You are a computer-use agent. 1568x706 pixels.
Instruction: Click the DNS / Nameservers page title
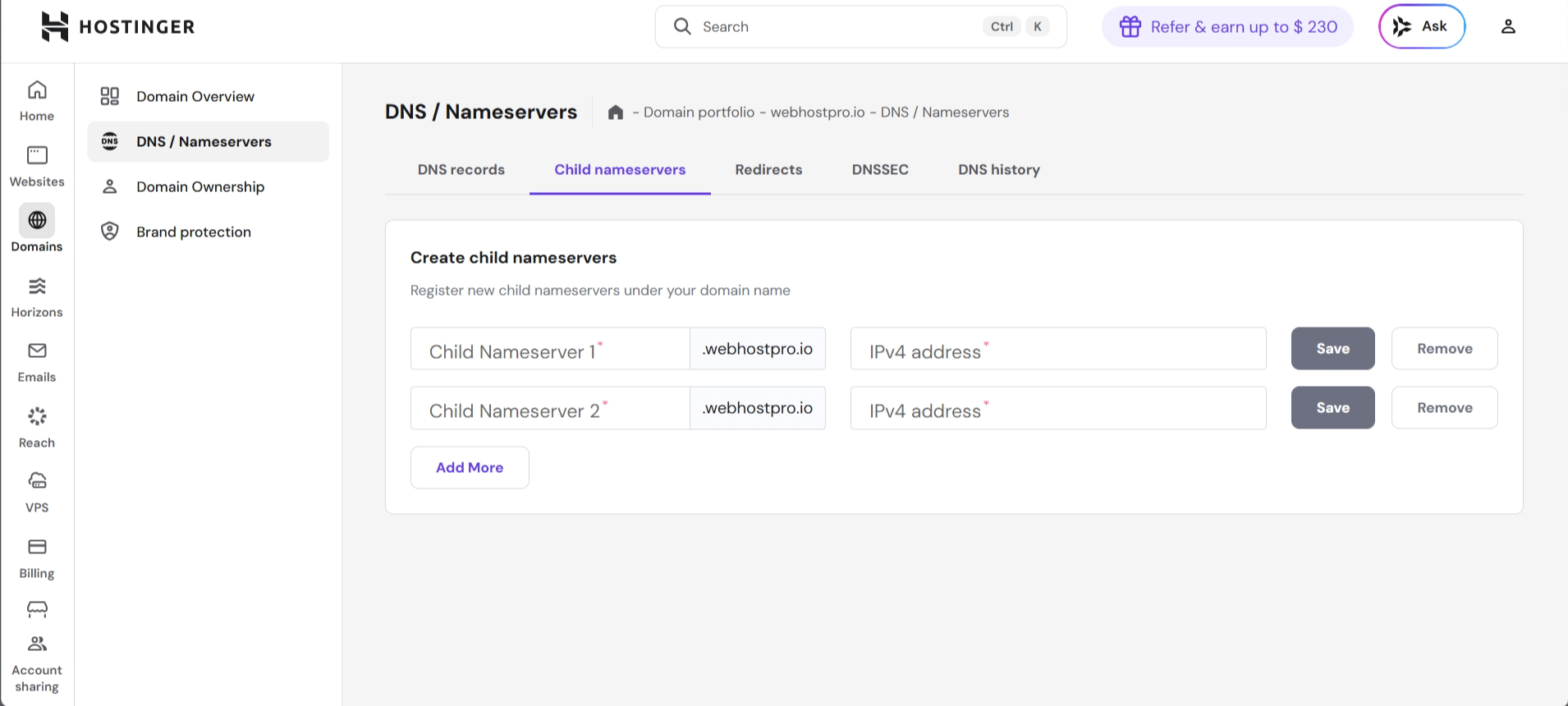481,112
